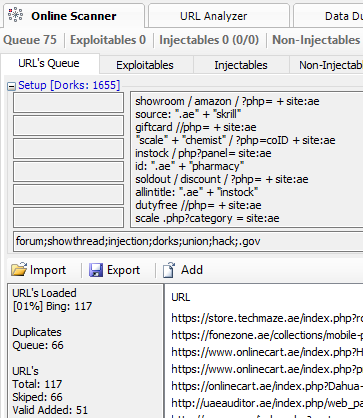Screen dimensions: 363x418
Task: Collapse the Setup Dorks section
Action: (x=11, y=86)
